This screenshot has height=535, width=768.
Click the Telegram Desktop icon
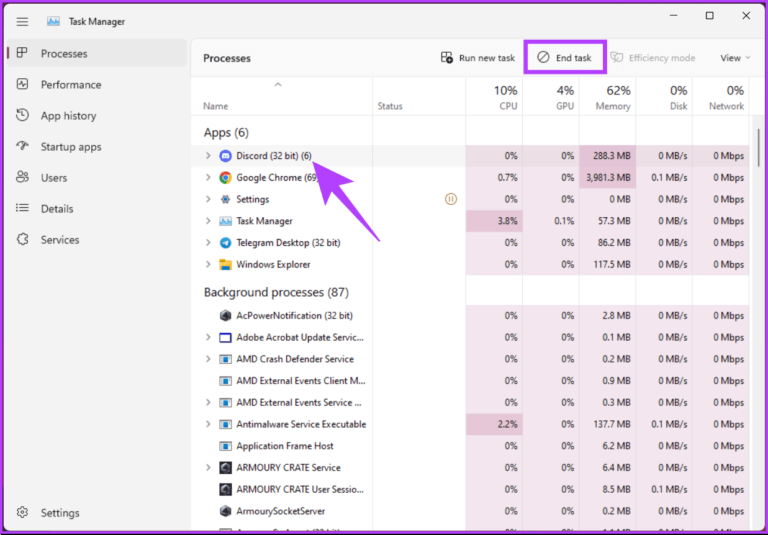pyautogui.click(x=225, y=243)
